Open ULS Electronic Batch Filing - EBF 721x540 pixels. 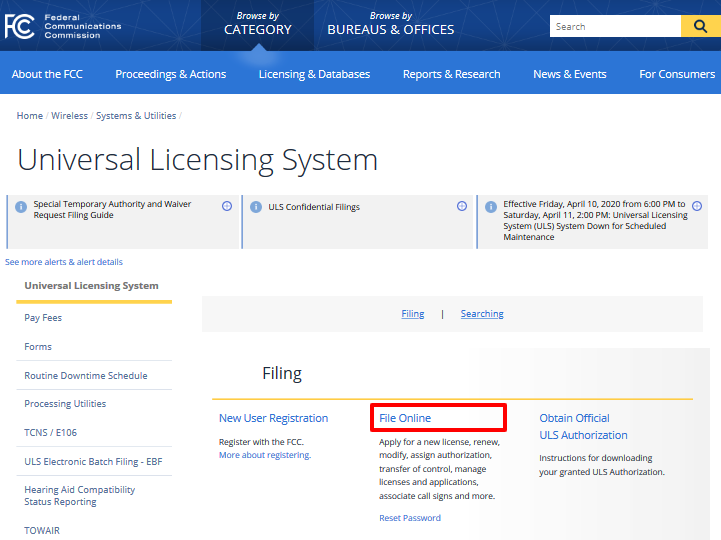tap(93, 462)
